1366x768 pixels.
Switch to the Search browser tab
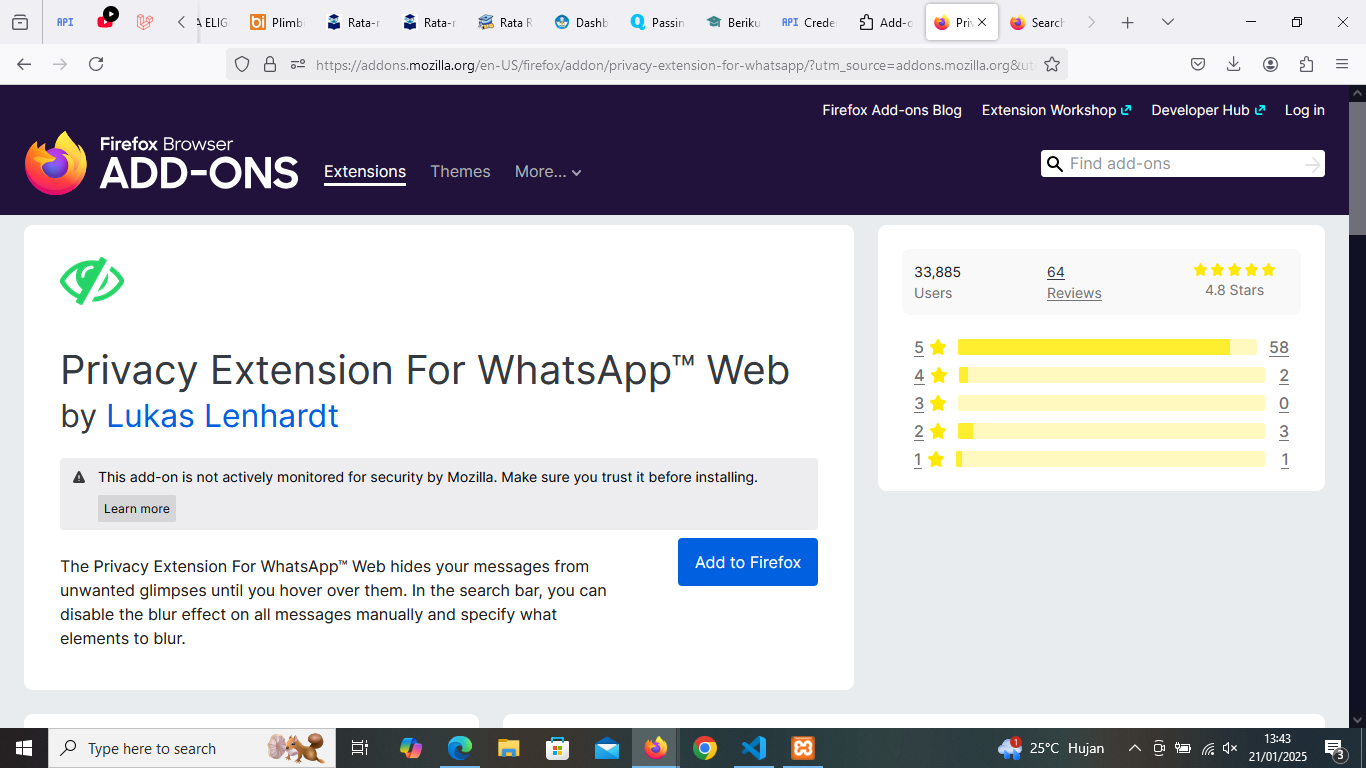coord(1037,22)
